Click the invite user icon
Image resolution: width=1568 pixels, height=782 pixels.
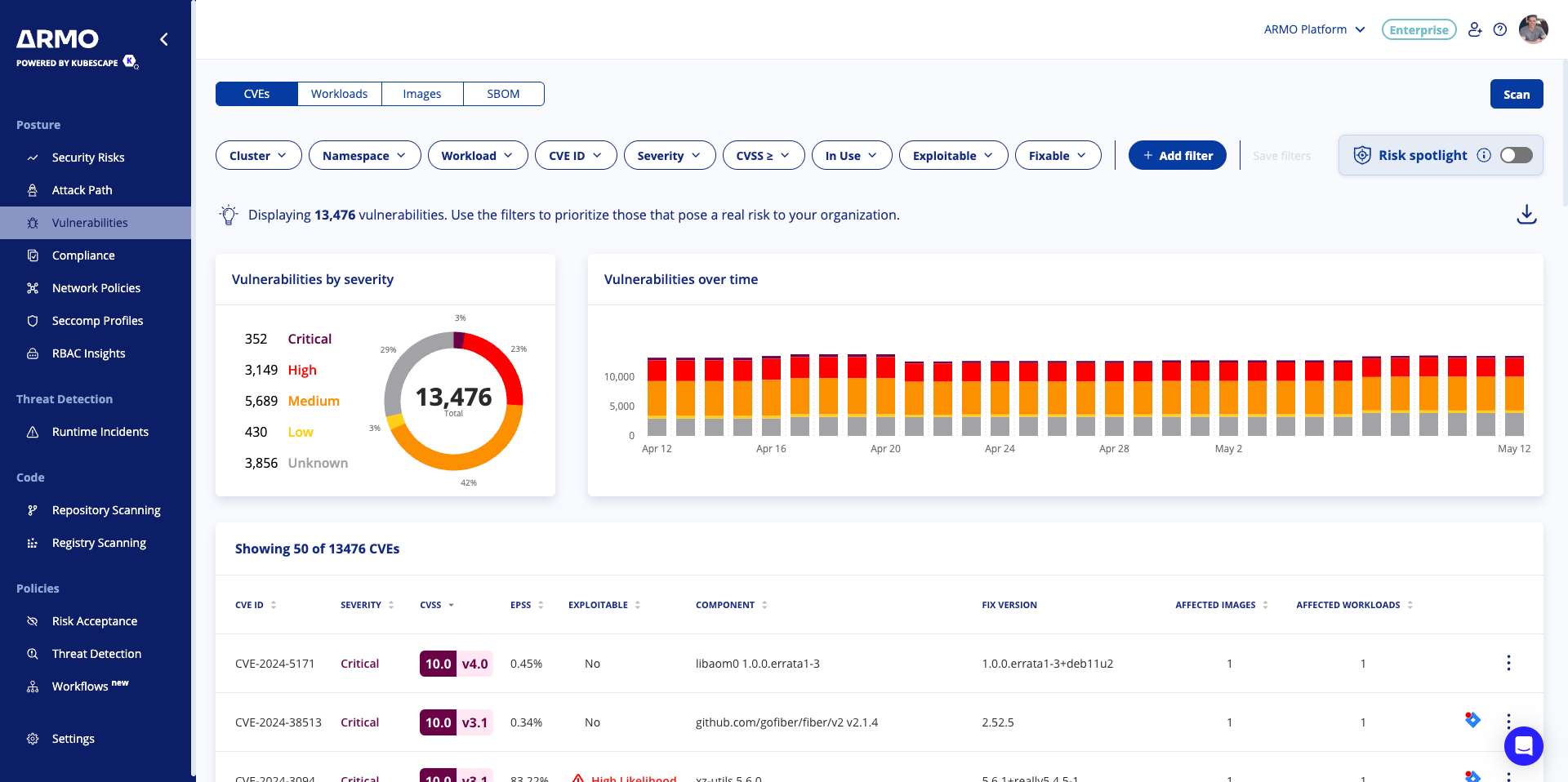[x=1474, y=29]
